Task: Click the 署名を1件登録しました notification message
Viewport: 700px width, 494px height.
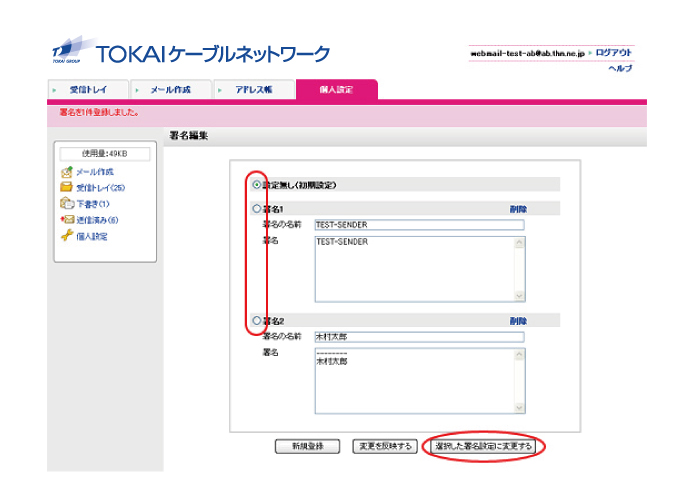Action: coord(99,112)
